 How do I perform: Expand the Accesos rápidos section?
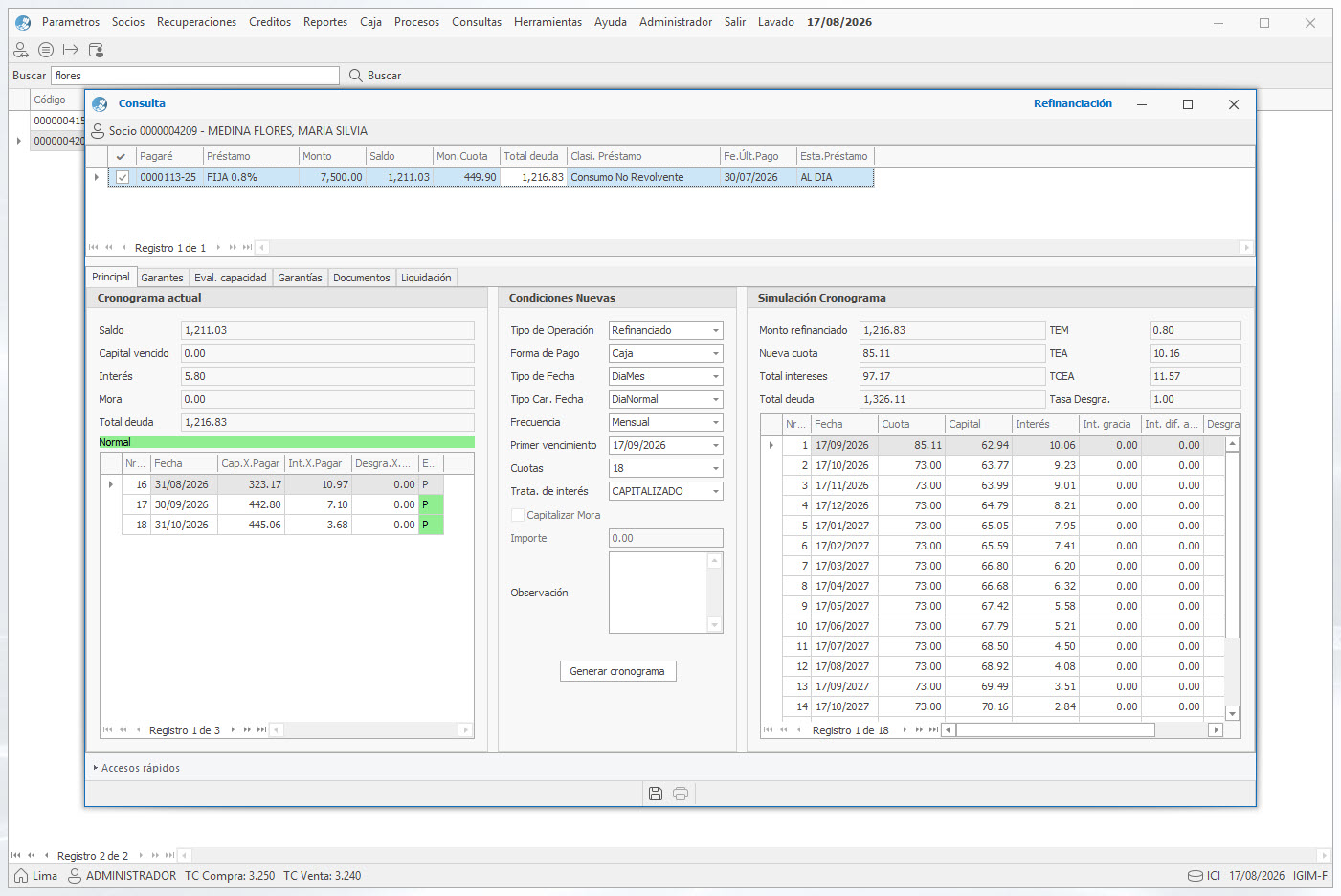click(x=136, y=768)
